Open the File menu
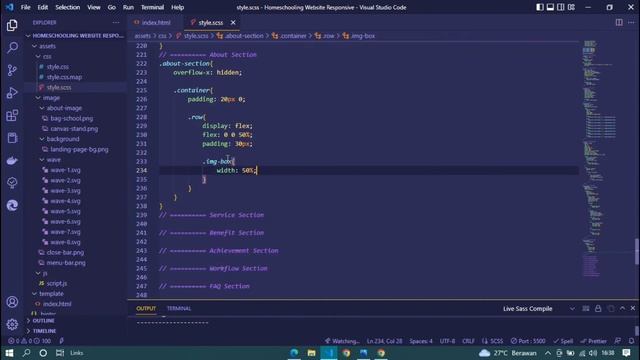640x360 pixels. (x=25, y=7)
